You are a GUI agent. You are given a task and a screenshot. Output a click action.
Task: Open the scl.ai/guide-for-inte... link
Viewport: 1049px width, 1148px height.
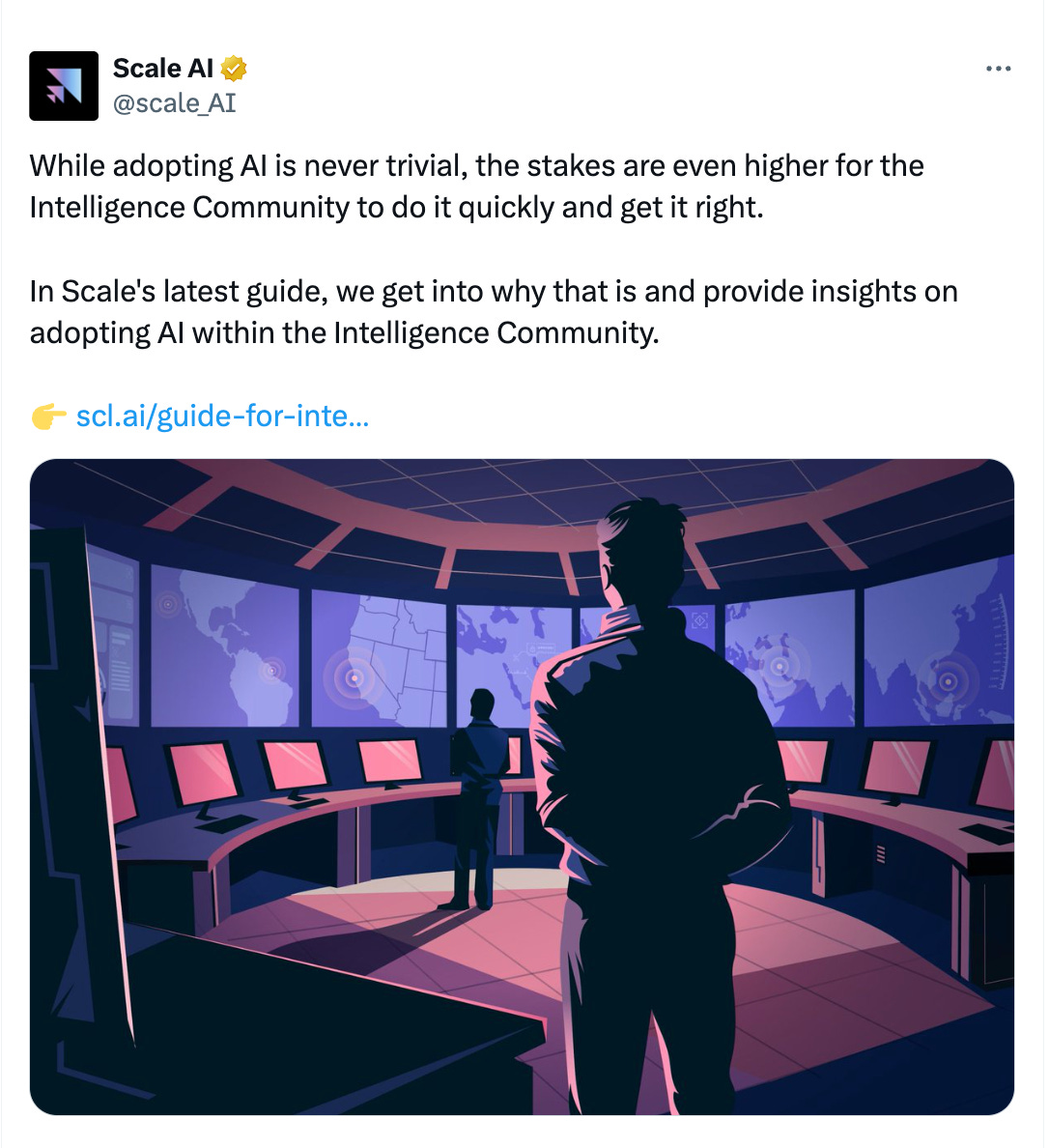[222, 416]
